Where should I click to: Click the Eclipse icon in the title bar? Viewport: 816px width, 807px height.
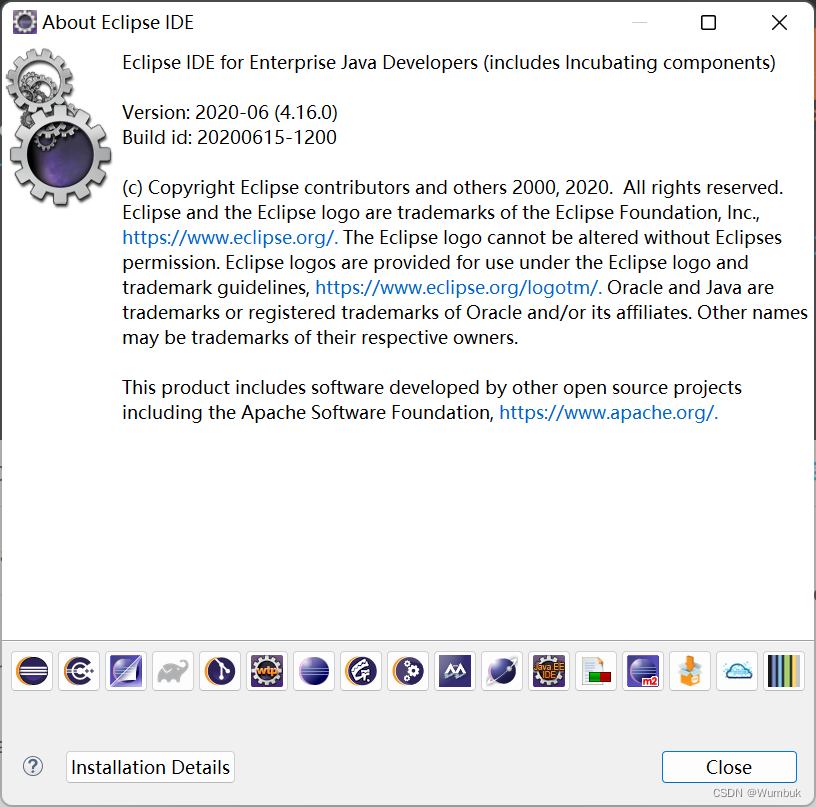click(22, 21)
